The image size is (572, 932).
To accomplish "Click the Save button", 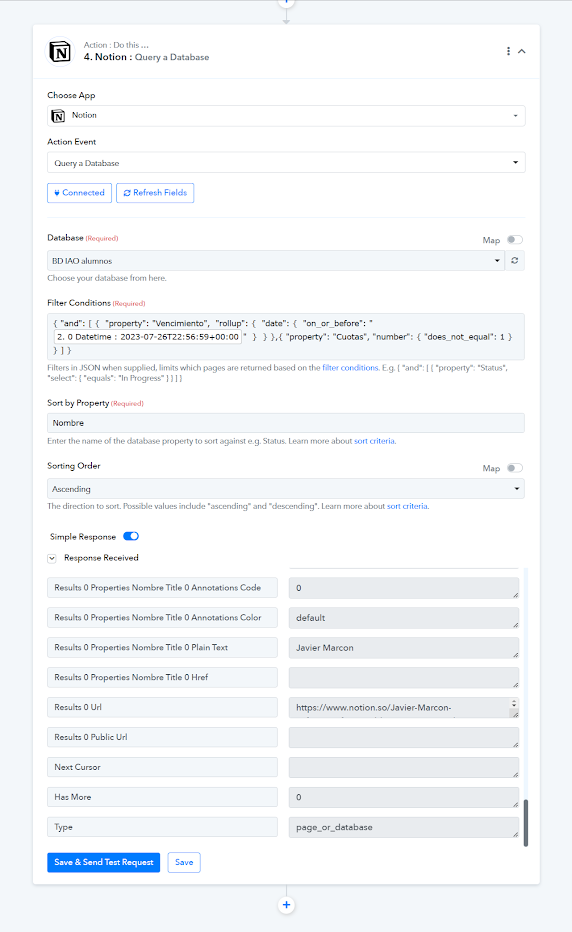I will tap(184, 862).
